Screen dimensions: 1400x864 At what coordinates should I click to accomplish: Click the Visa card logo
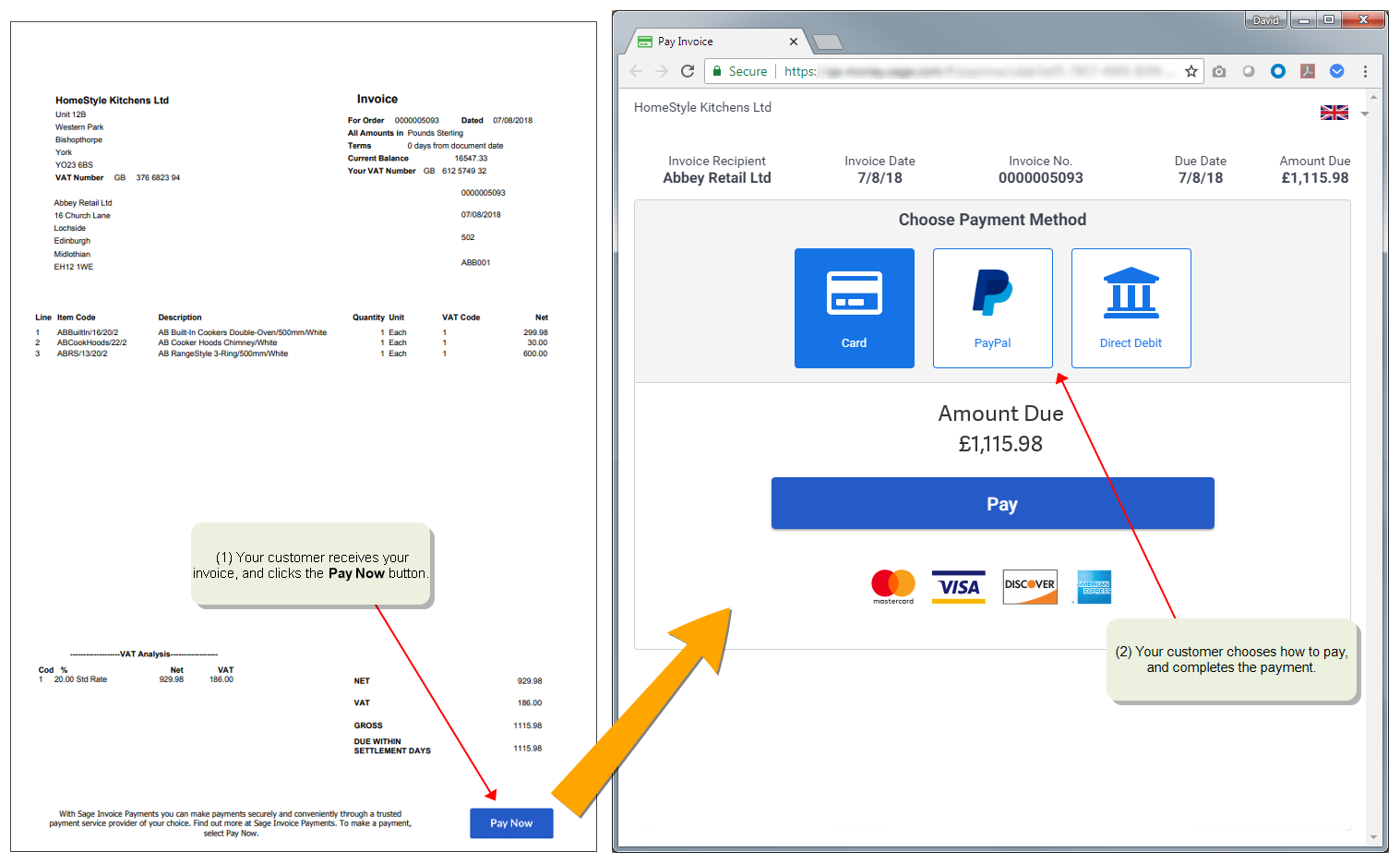958,587
